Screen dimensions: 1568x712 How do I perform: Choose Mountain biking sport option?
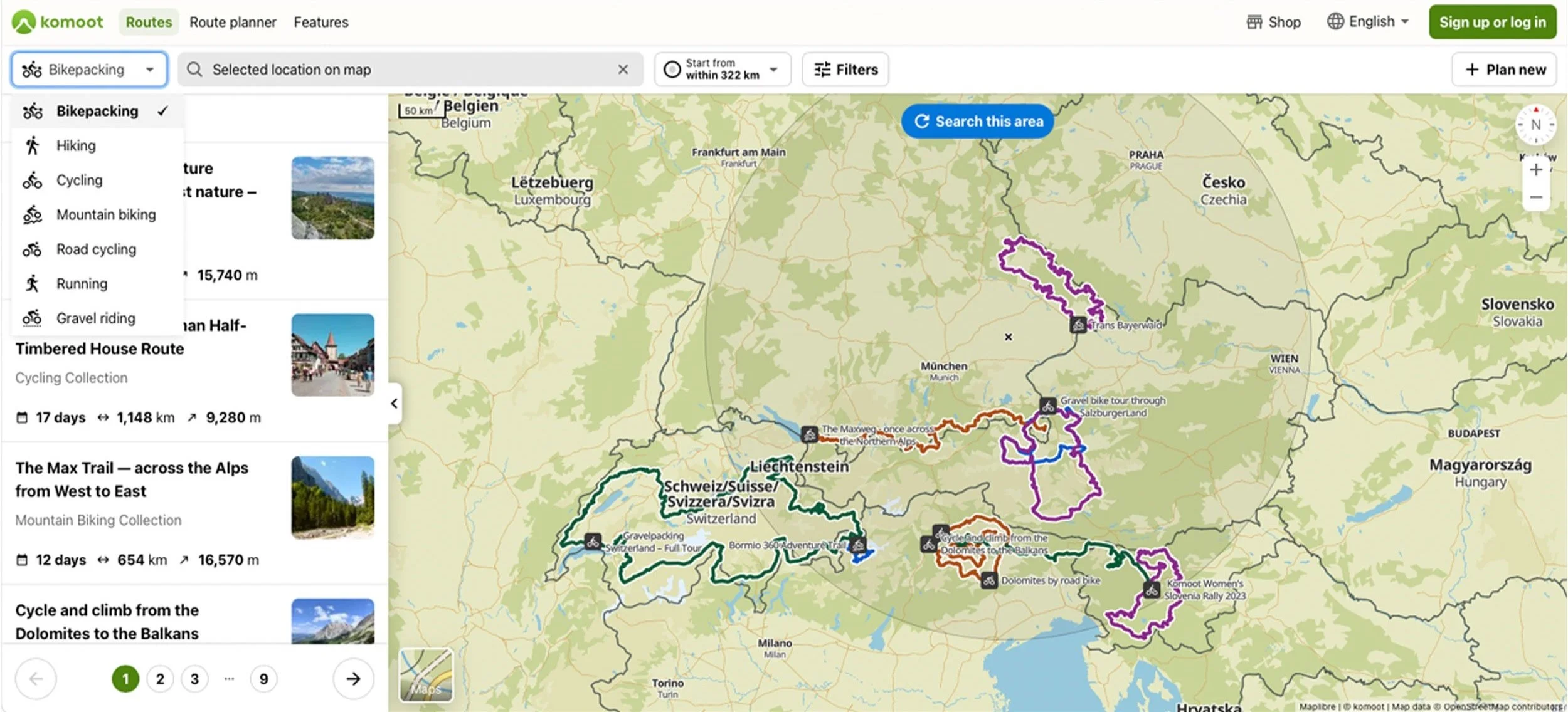coord(105,214)
